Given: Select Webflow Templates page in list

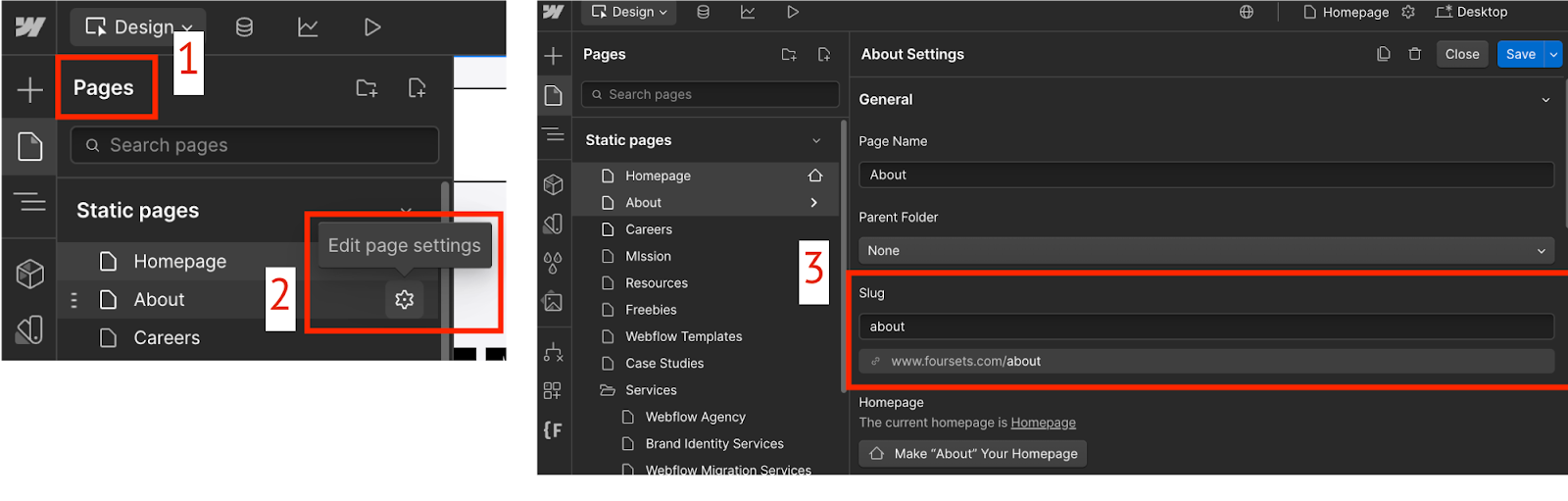Looking at the screenshot, I should [684, 336].
